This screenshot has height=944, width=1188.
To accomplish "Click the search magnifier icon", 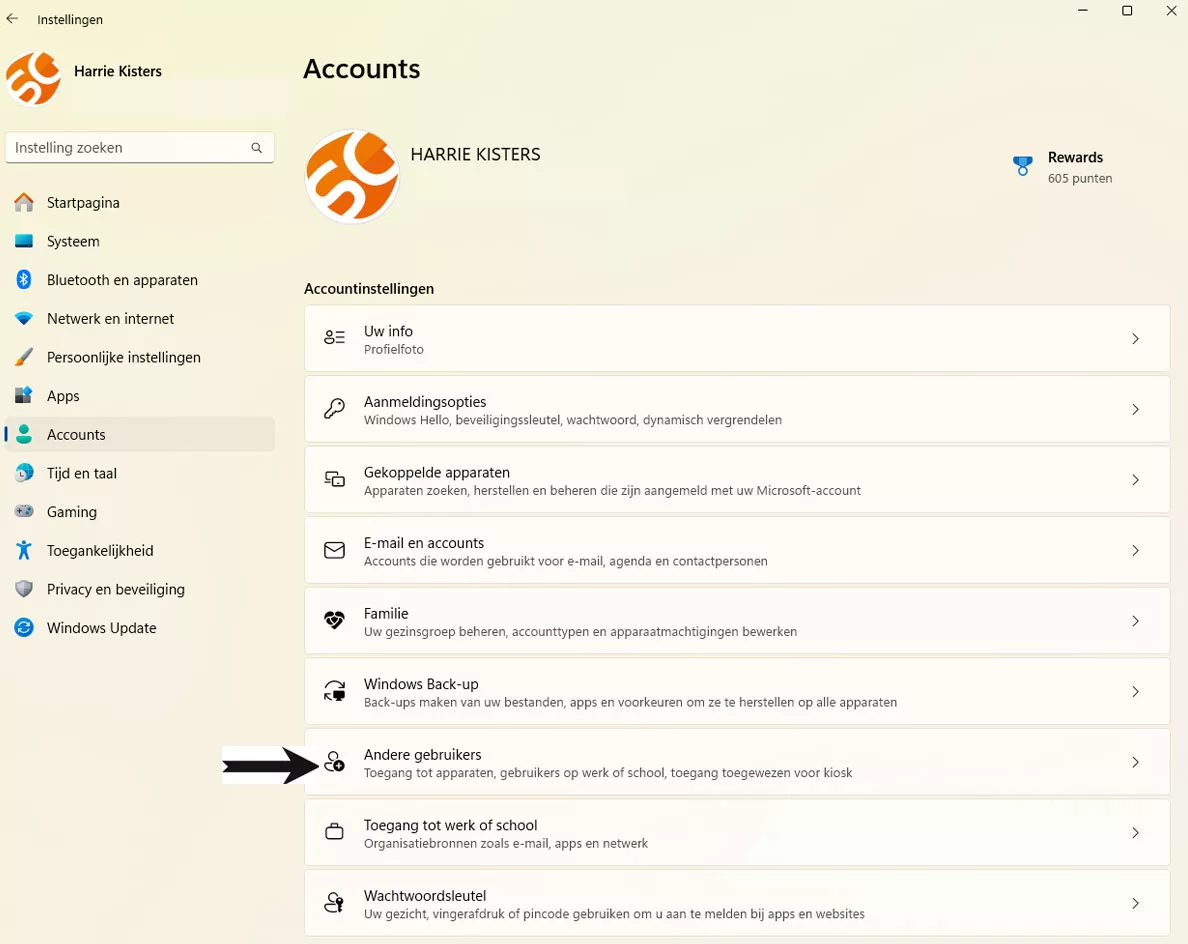I will pyautogui.click(x=257, y=148).
